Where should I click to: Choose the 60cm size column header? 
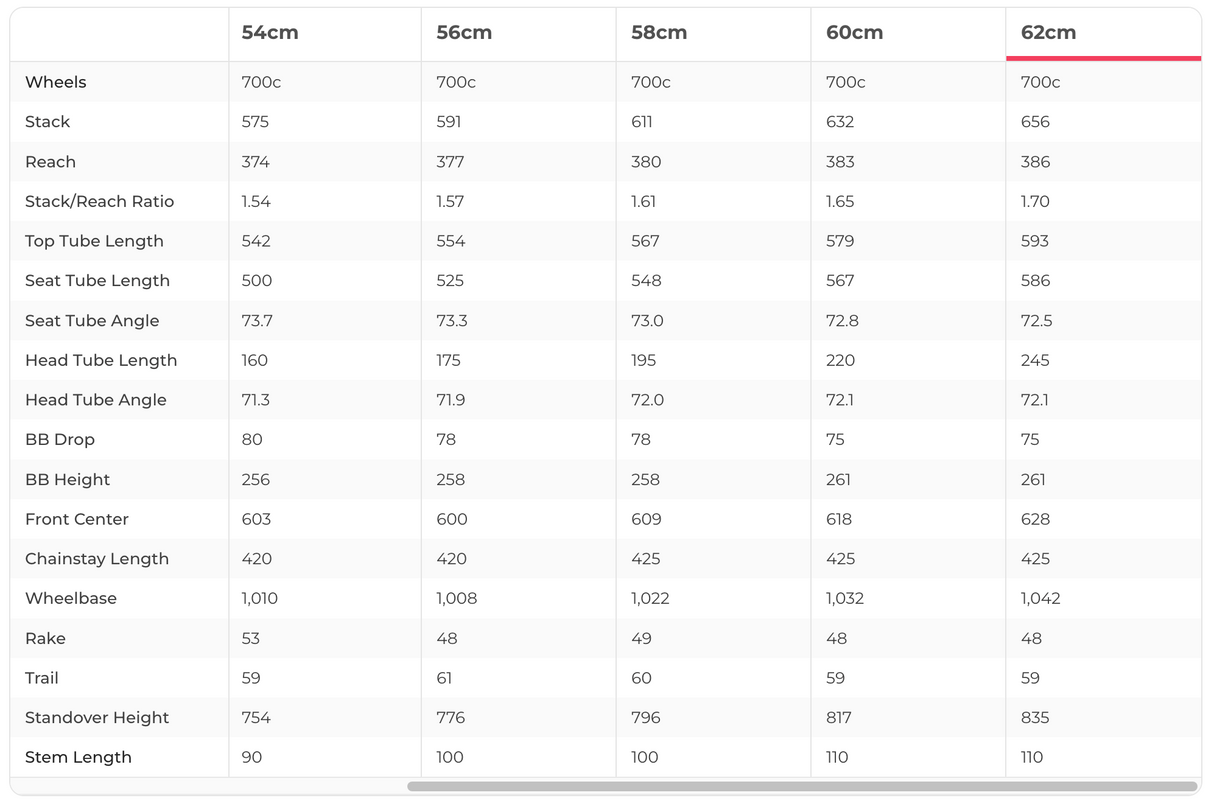pos(854,33)
